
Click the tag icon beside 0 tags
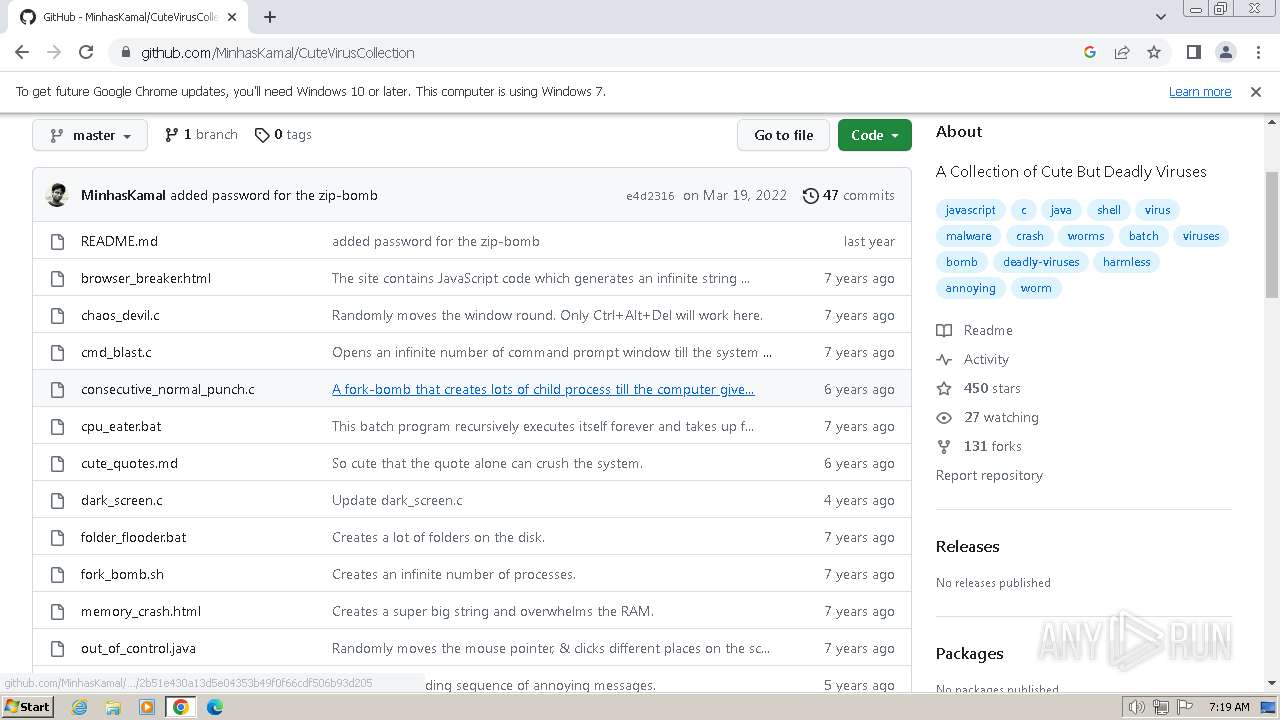pyautogui.click(x=262, y=135)
